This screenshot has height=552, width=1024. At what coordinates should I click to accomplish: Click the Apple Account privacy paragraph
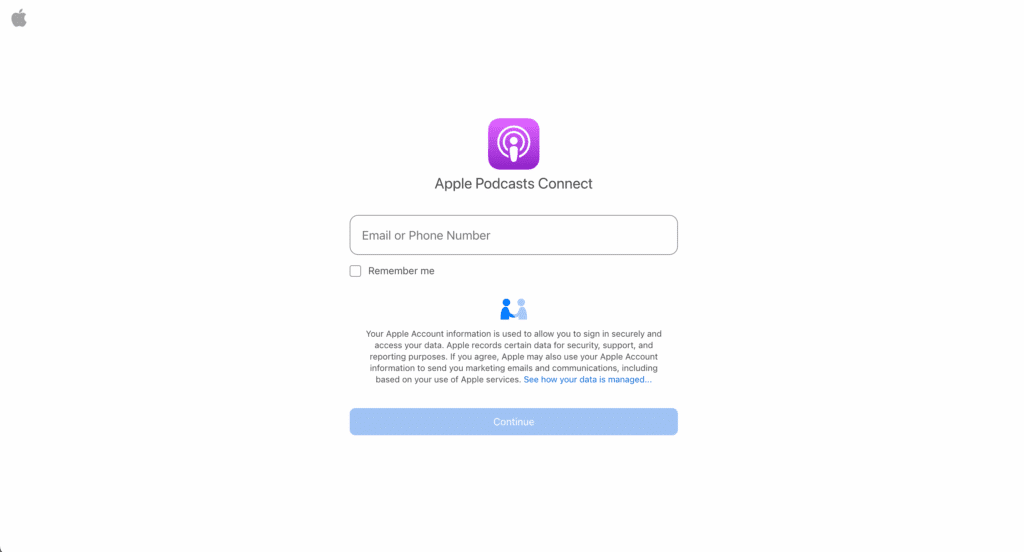pos(513,357)
